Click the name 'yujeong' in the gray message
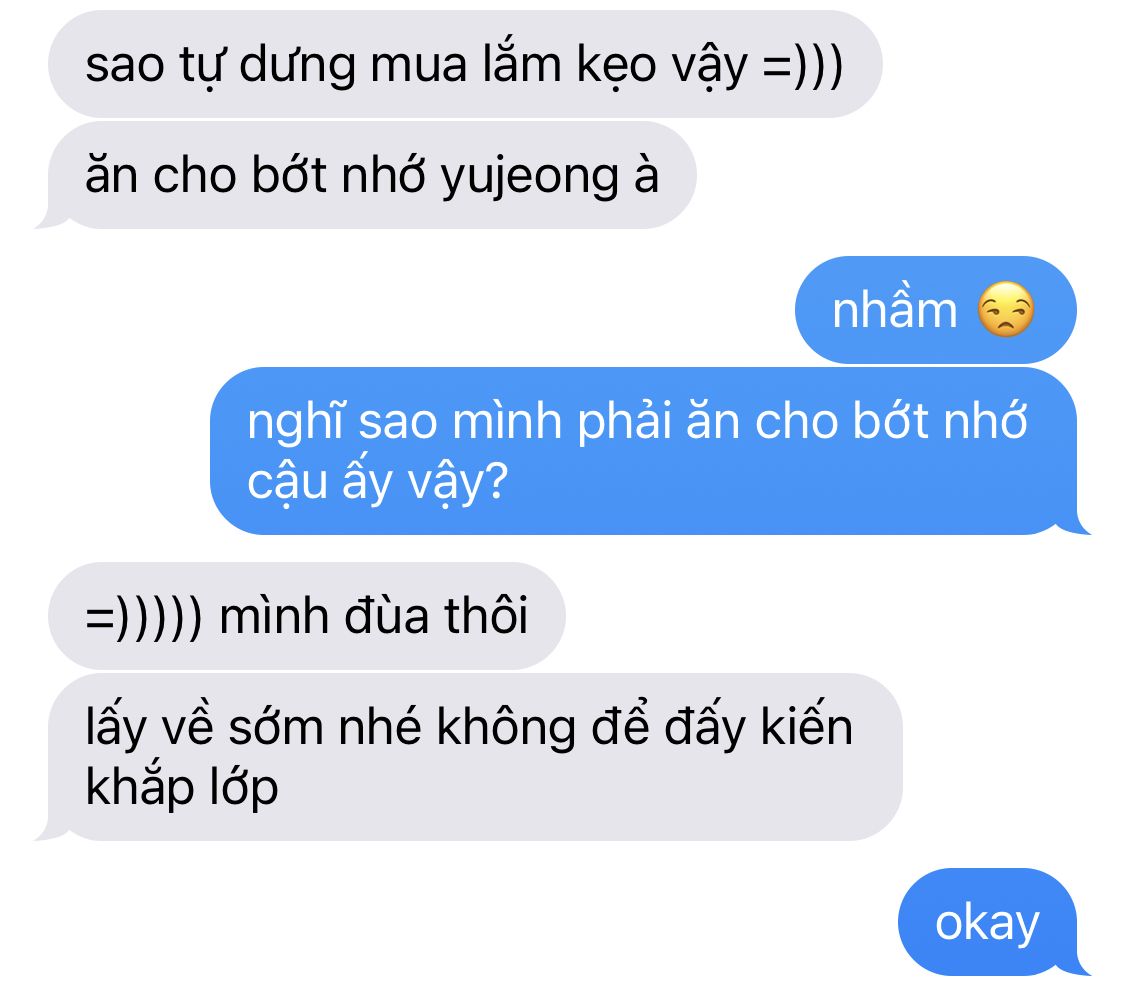This screenshot has width=1125, height=989. point(529,178)
